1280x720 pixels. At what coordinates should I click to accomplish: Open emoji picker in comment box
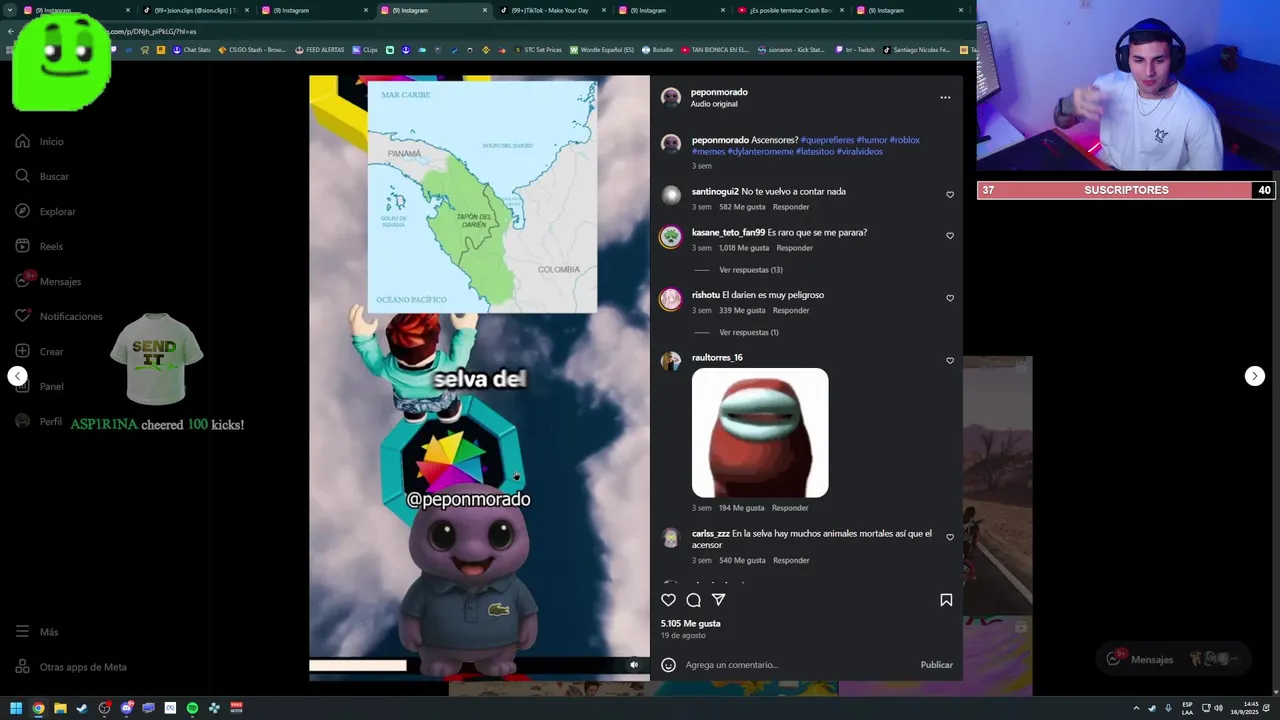tap(668, 665)
